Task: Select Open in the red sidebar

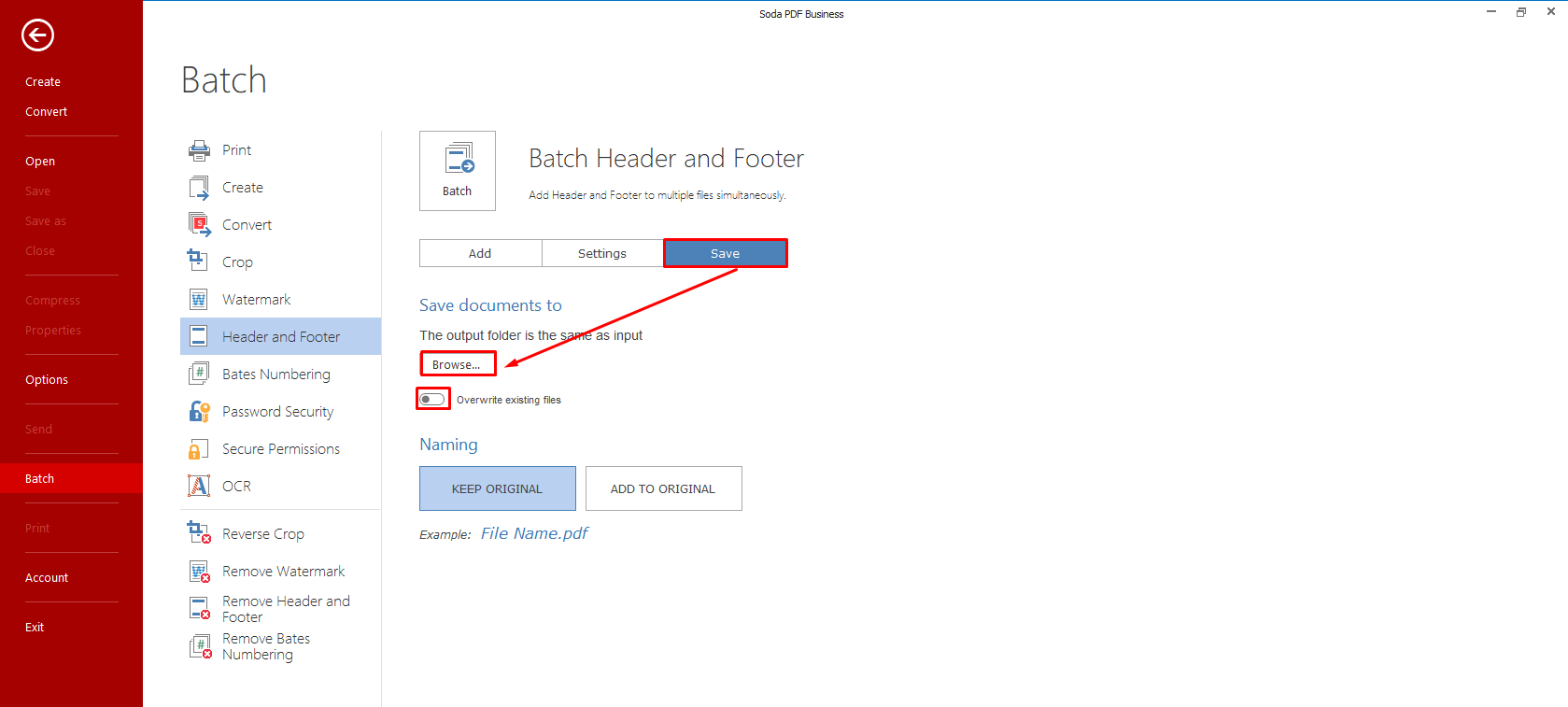Action: [x=40, y=162]
